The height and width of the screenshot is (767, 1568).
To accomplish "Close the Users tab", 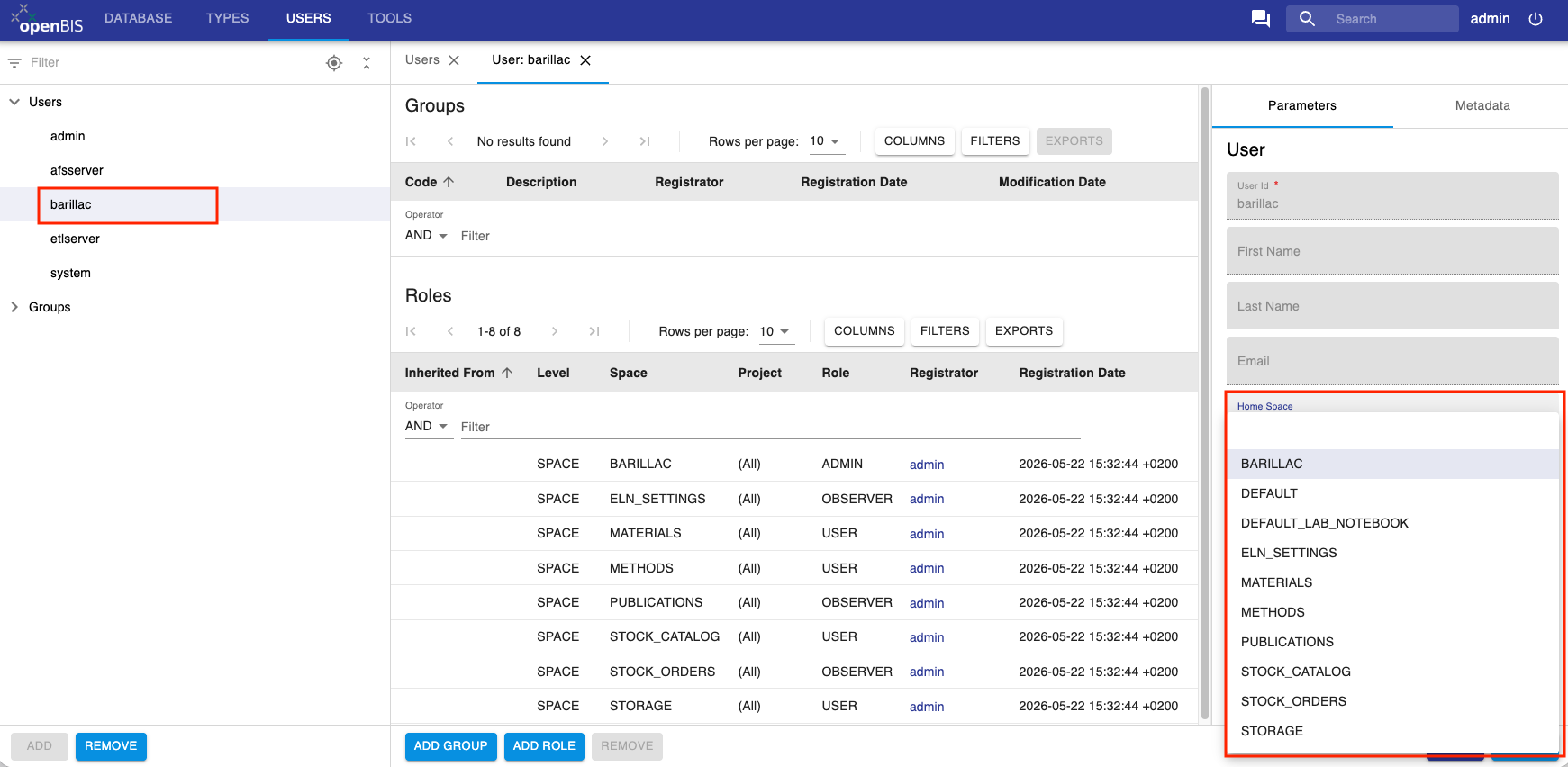I will tap(454, 60).
